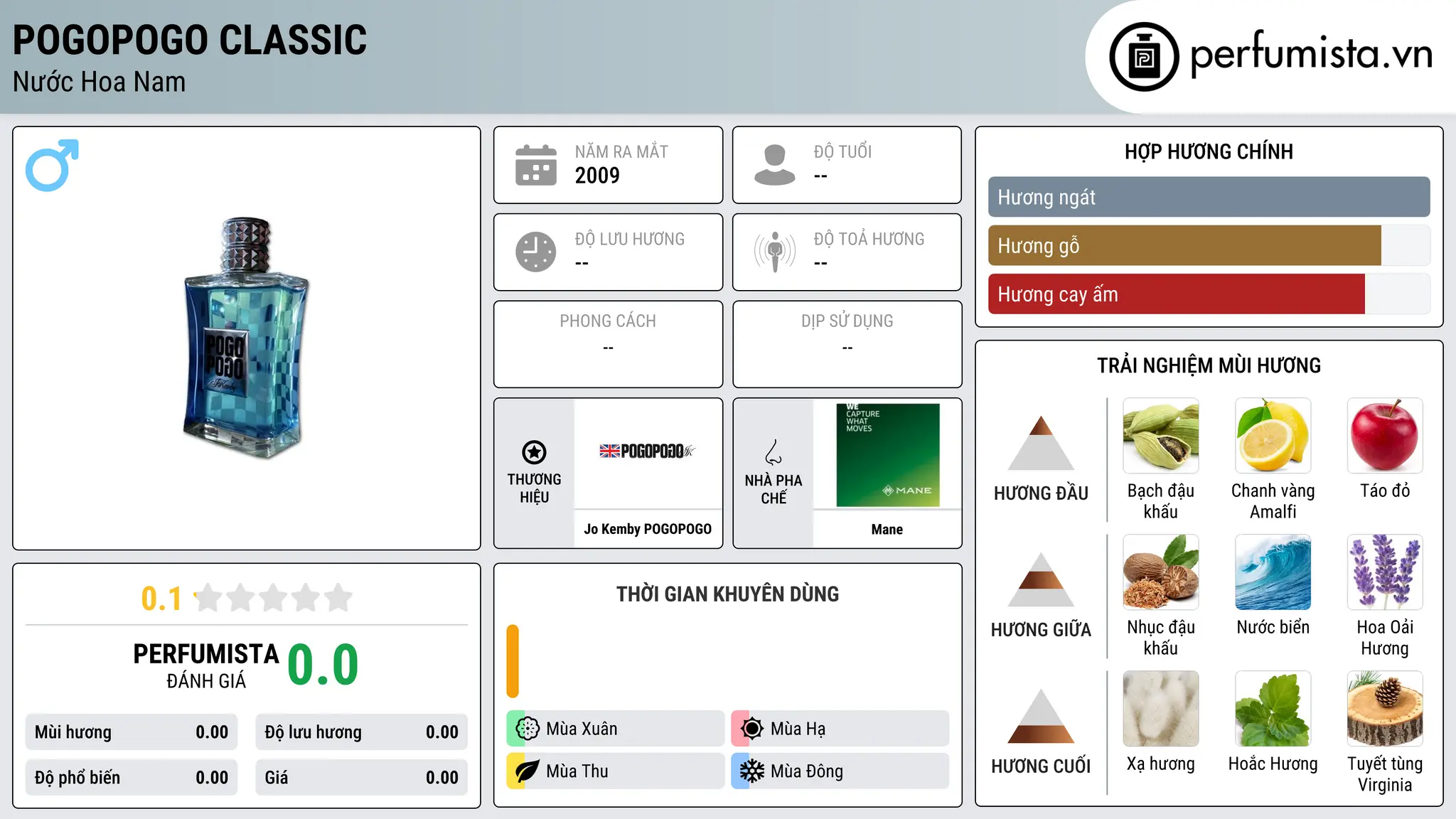Click the nose icon above NHÀ PHA CHẾ
Image resolution: width=1456 pixels, height=819 pixels.
pos(773,452)
